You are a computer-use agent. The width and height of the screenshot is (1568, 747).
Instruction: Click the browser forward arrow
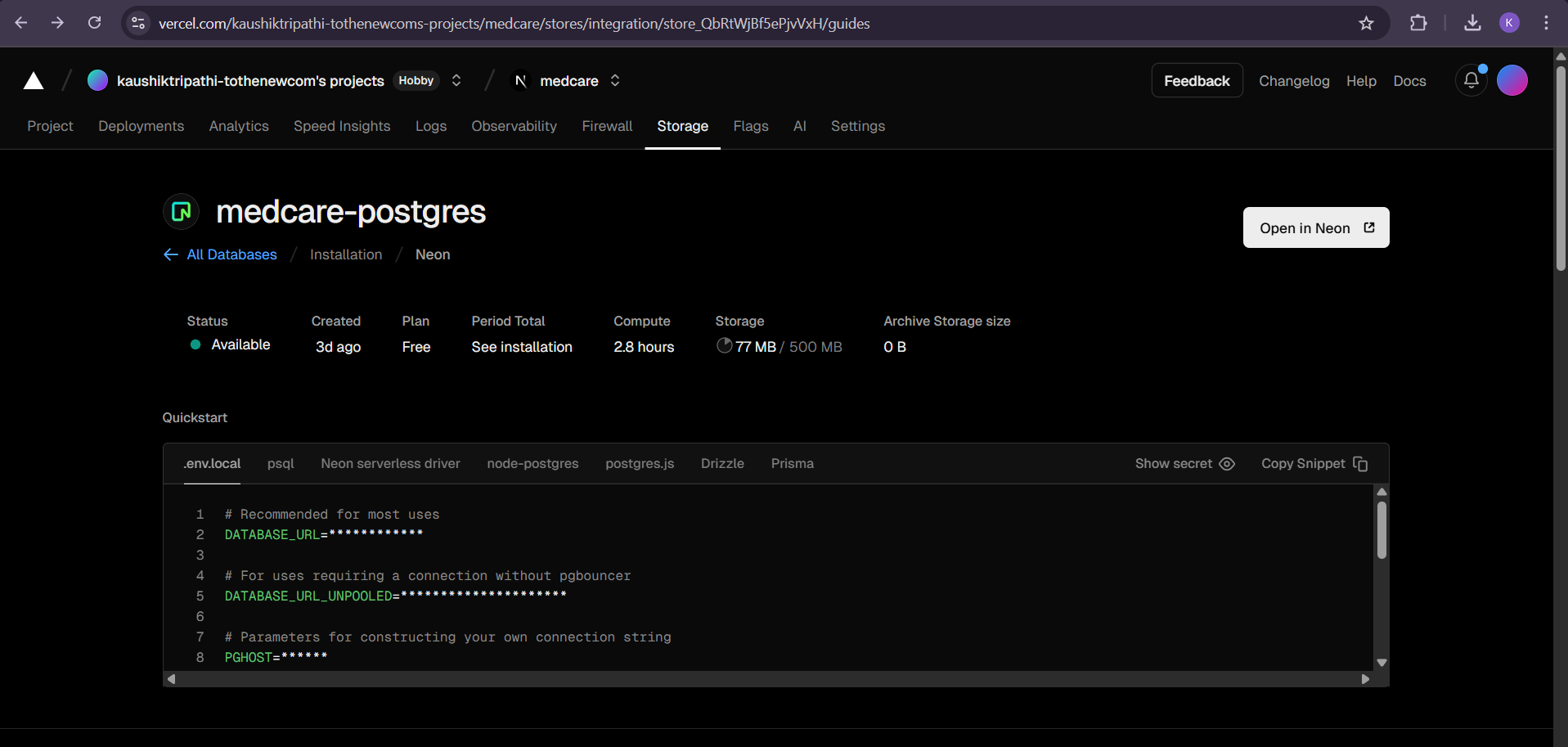click(57, 23)
